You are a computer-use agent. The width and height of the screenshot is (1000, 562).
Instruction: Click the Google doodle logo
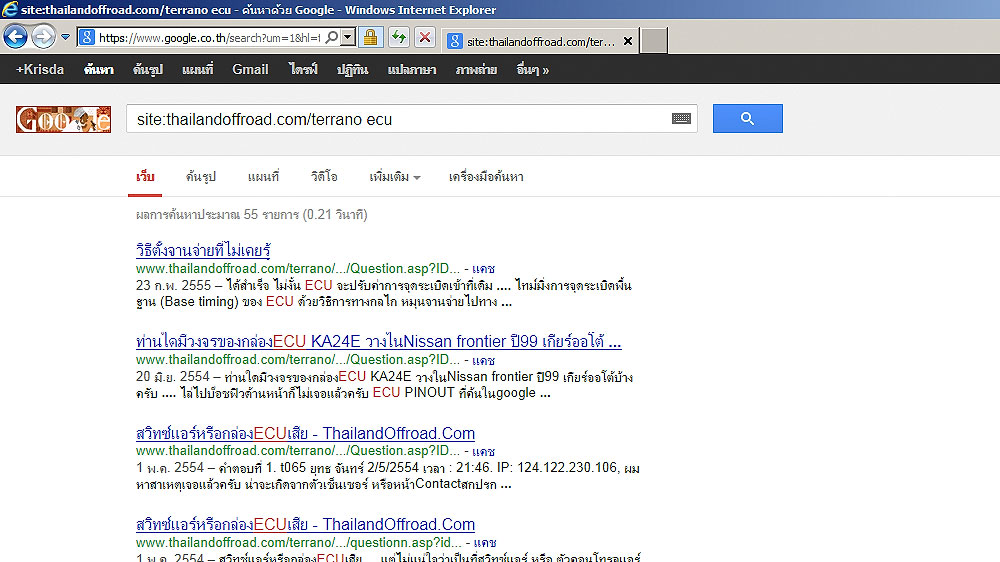click(x=63, y=120)
